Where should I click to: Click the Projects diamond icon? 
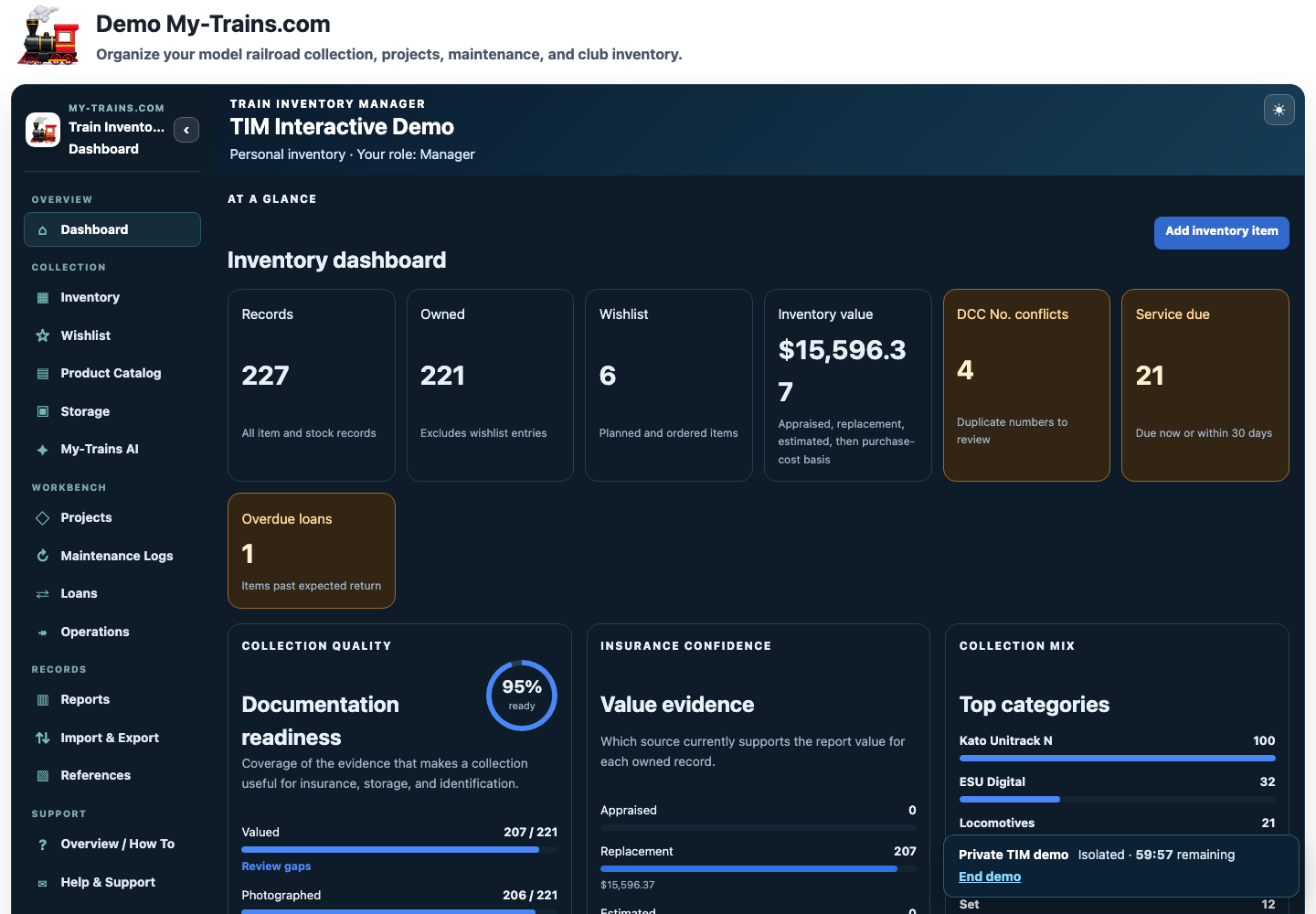coord(42,518)
